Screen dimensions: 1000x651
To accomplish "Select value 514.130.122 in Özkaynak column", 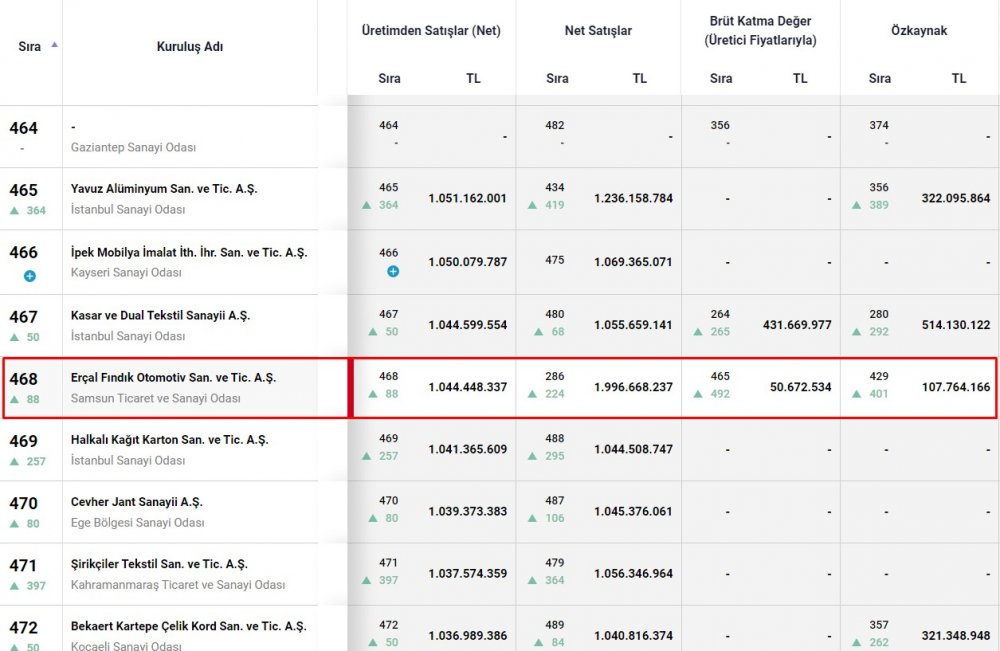I will 955,325.
